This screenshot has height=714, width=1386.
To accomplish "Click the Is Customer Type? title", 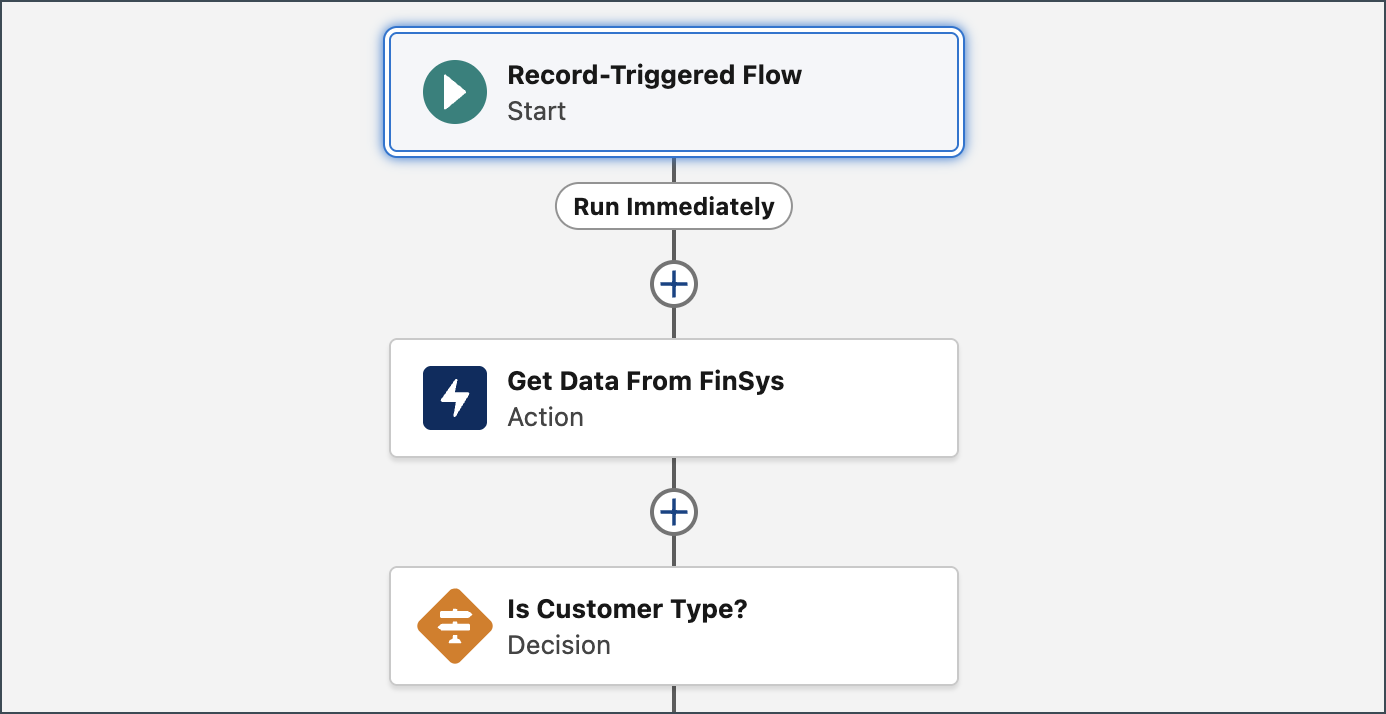I will pos(627,609).
